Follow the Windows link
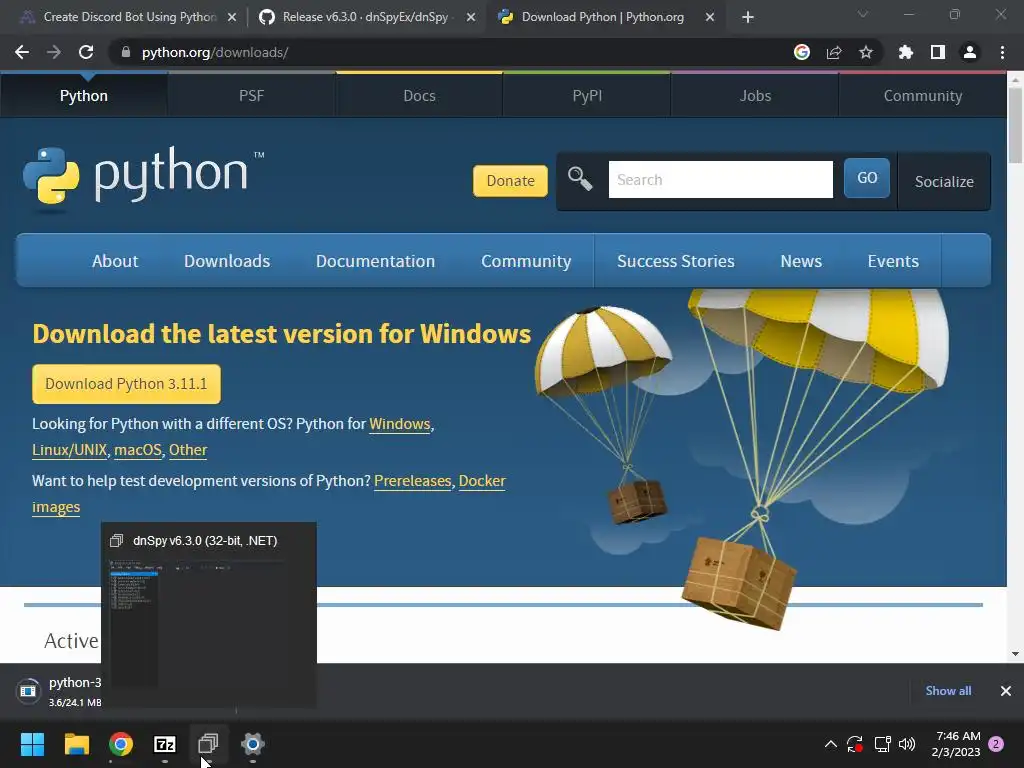 (400, 424)
